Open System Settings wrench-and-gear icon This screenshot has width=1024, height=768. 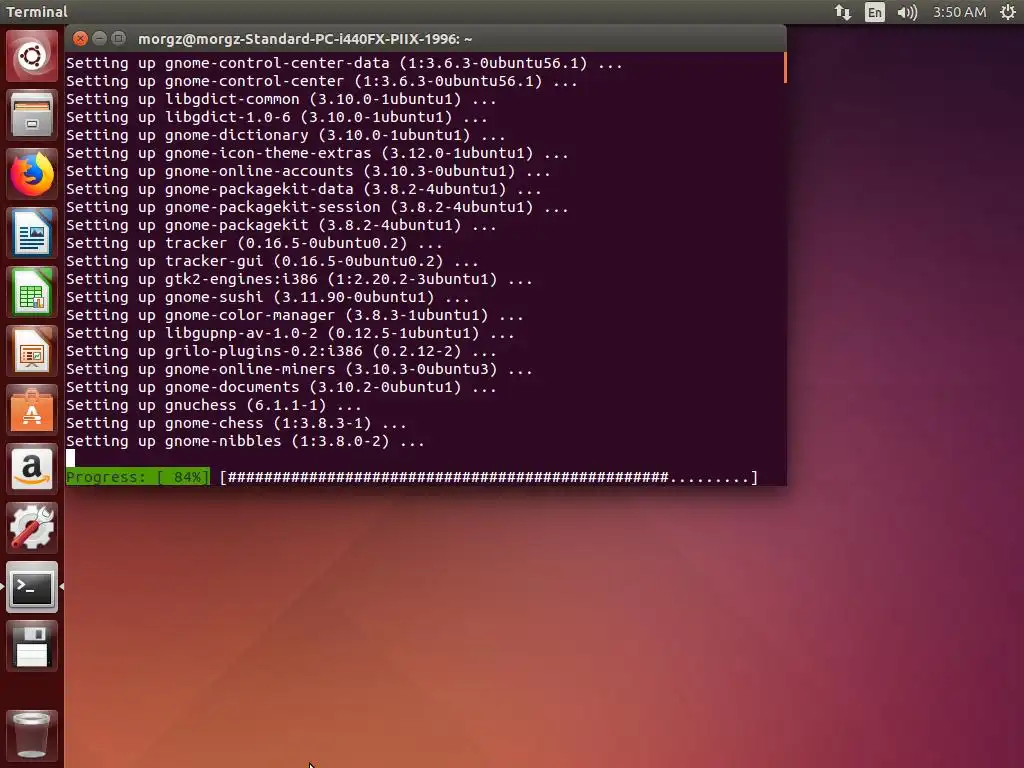(x=31, y=527)
